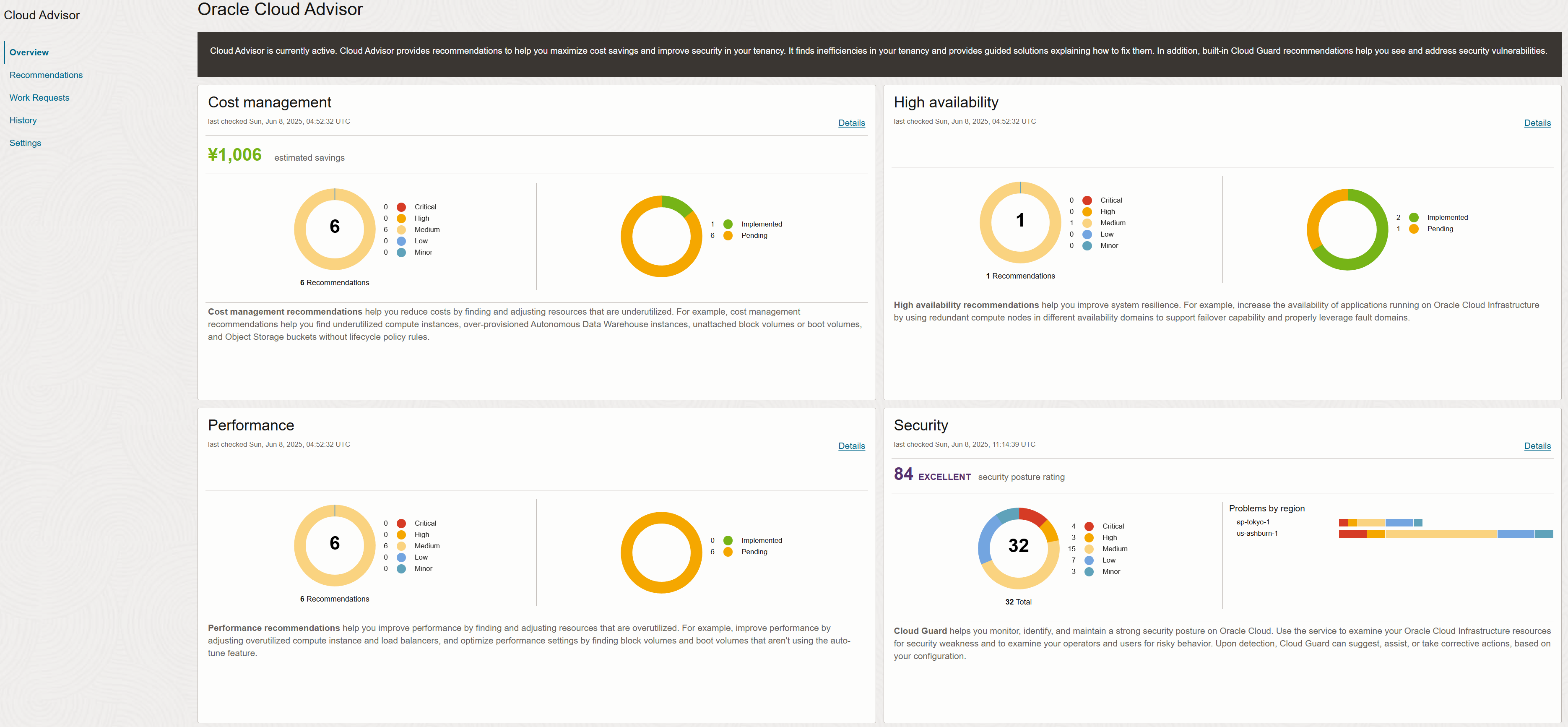This screenshot has width=1568, height=727.
Task: Open Work Requests in sidebar
Action: (x=39, y=97)
